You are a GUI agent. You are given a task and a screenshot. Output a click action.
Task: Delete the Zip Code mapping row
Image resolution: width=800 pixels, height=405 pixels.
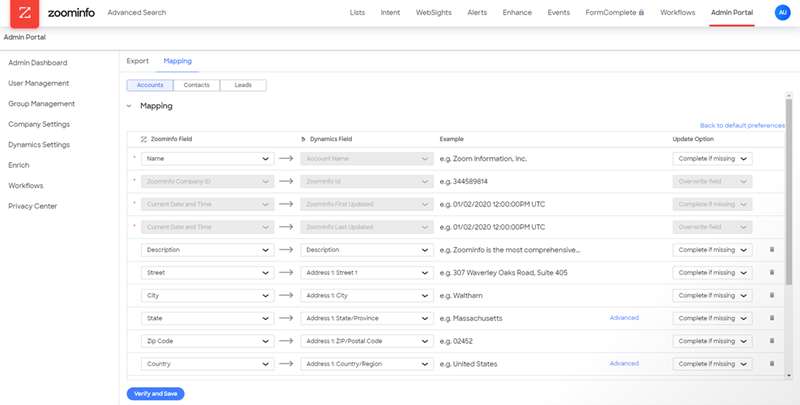pos(771,341)
